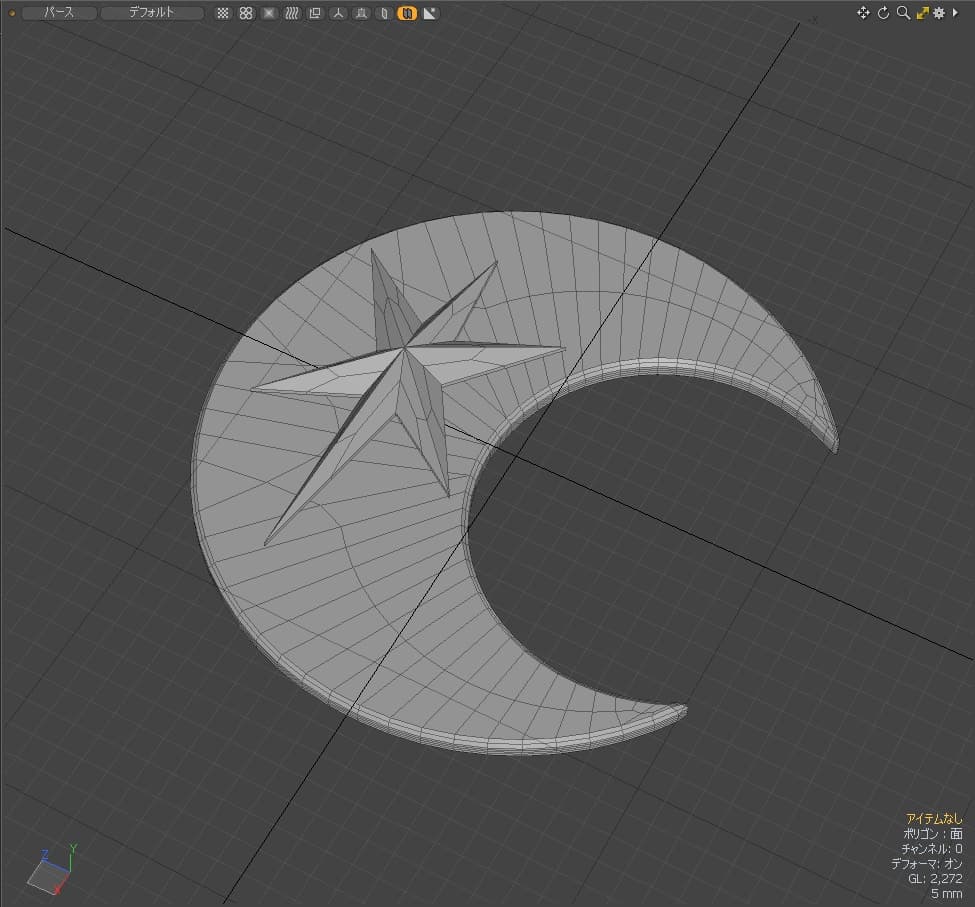Click the work plane pedestal icon

361,13
